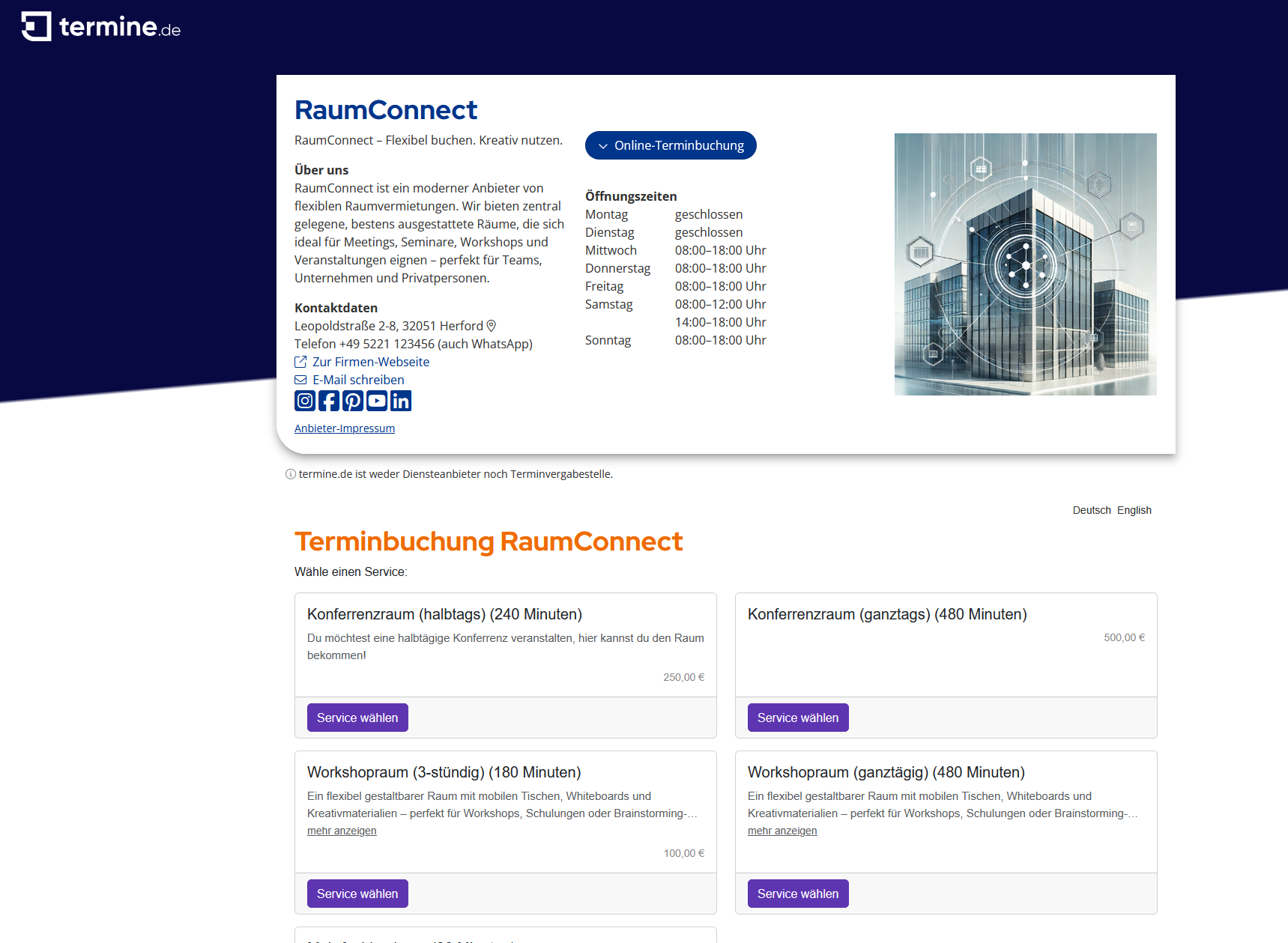Image resolution: width=1288 pixels, height=943 pixels.
Task: Switch language to Deutsch
Action: click(x=1092, y=510)
